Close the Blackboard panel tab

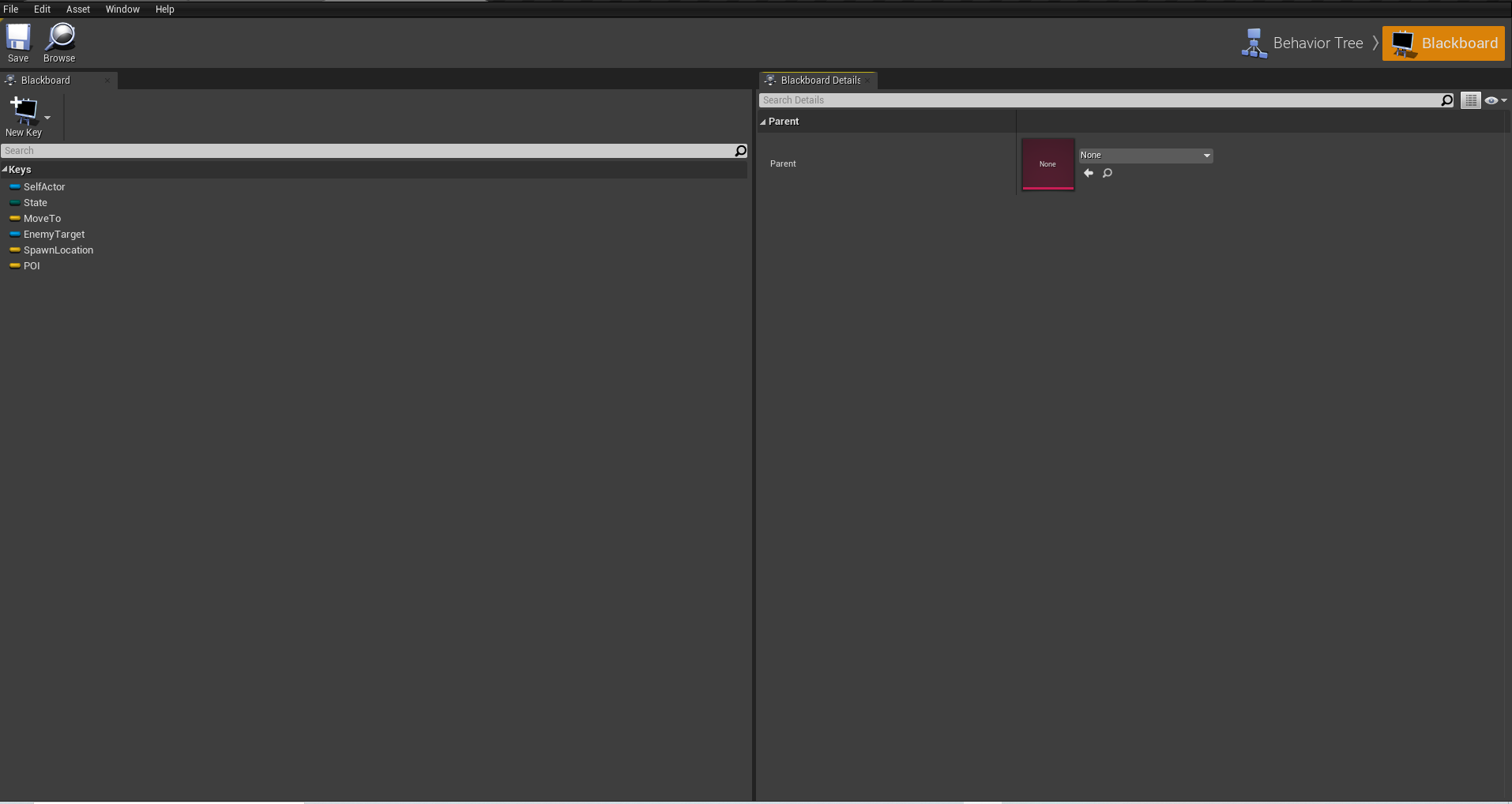(x=107, y=81)
